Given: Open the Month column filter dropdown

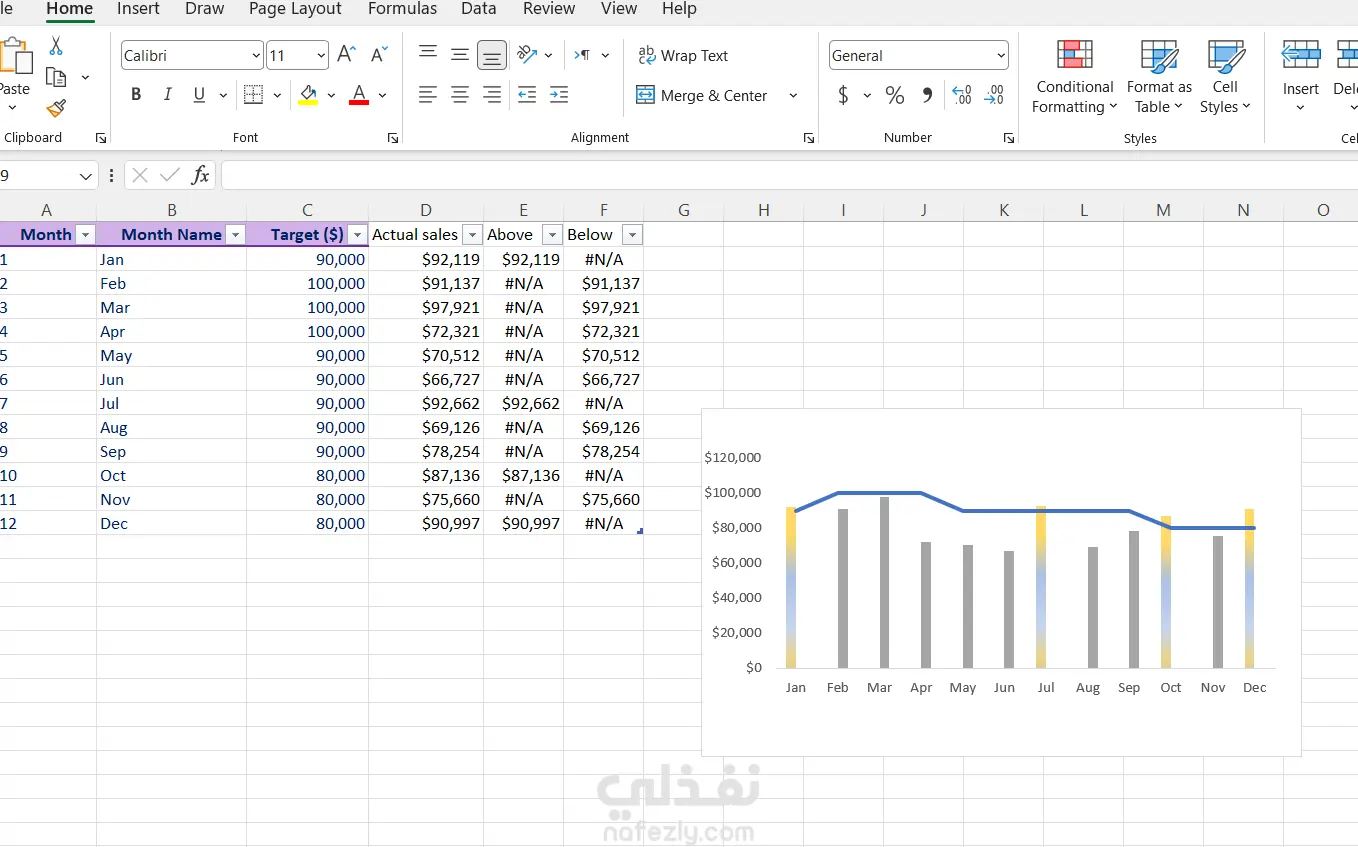Looking at the screenshot, I should point(85,235).
